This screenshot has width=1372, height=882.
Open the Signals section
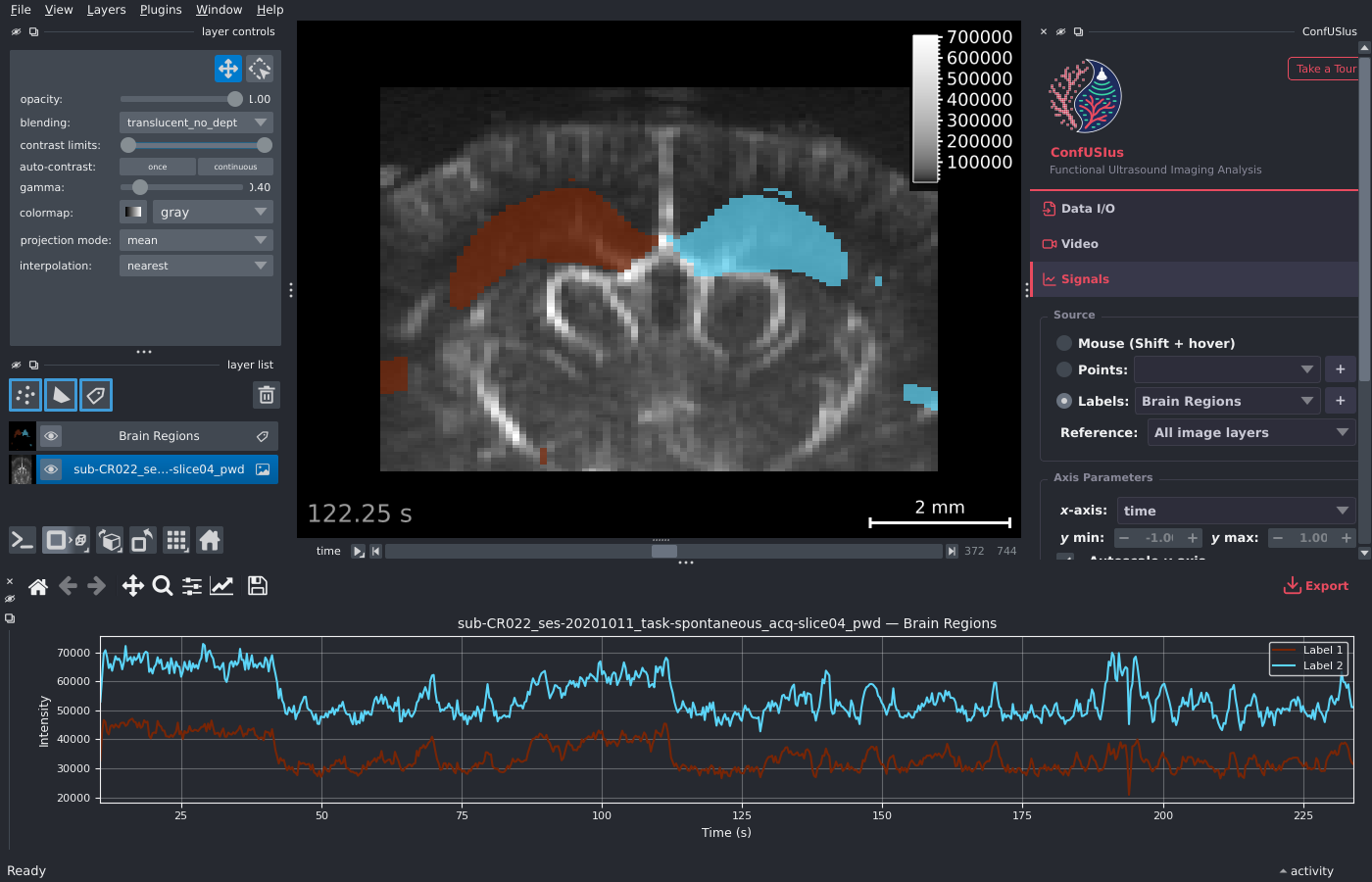pyautogui.click(x=1194, y=279)
